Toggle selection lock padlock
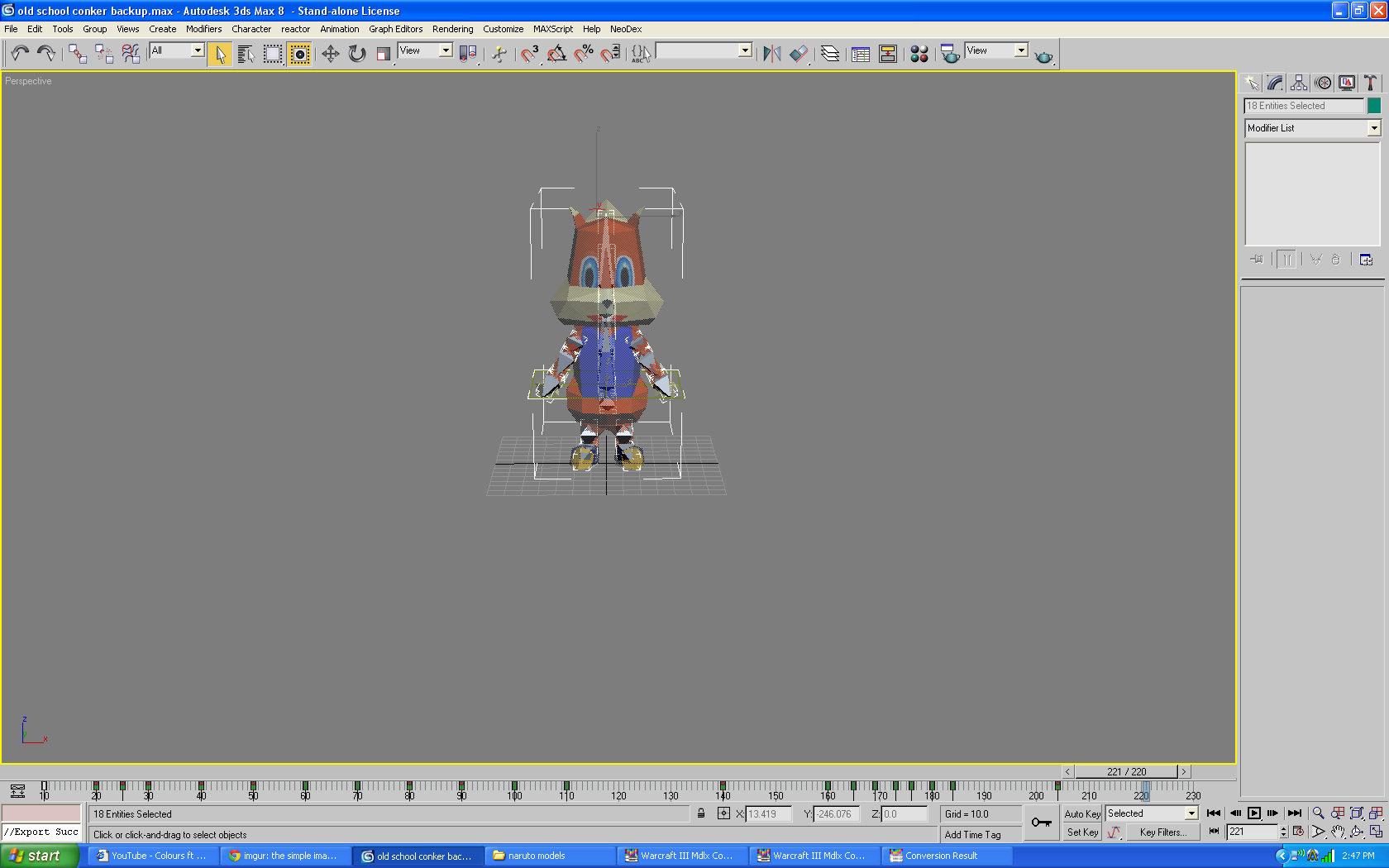Viewport: 1389px width, 868px height. click(x=701, y=813)
